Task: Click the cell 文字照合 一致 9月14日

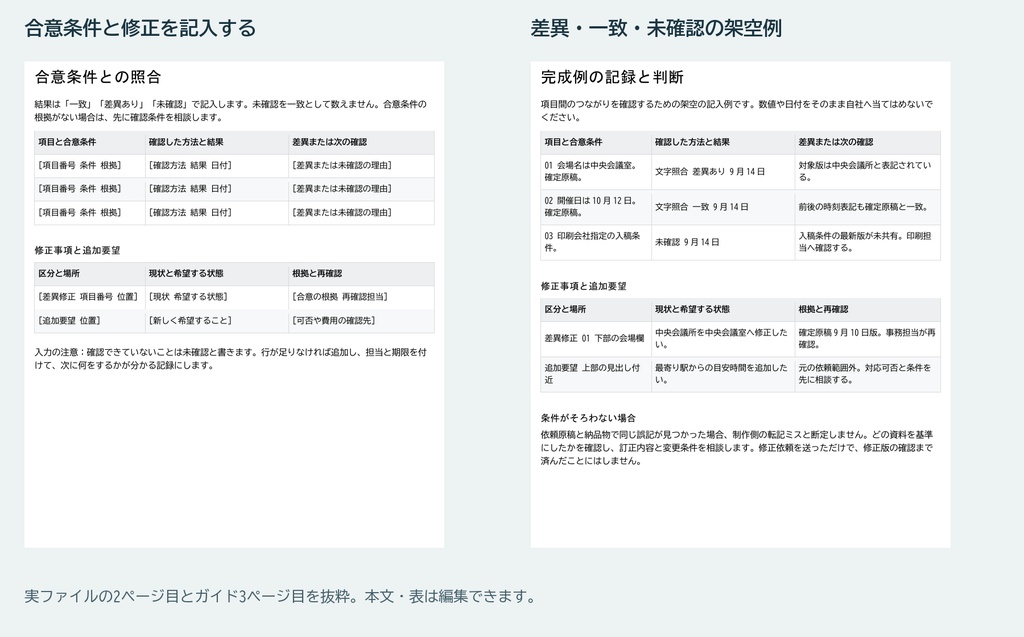Action: (x=723, y=206)
